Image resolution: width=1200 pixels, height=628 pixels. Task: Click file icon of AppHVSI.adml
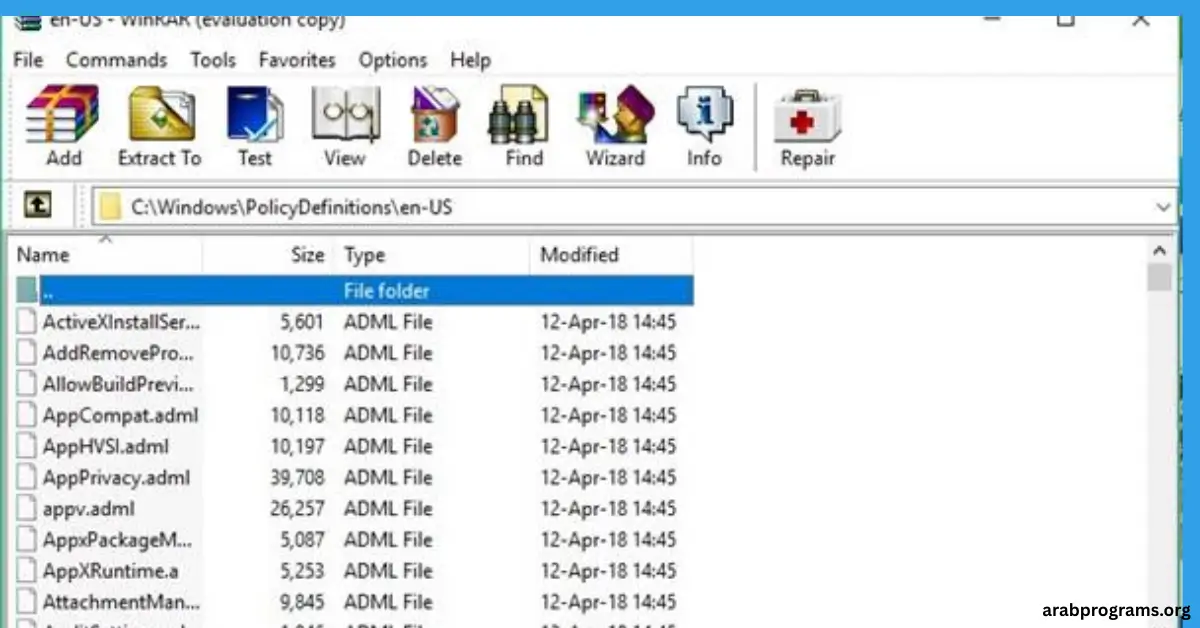click(x=27, y=446)
